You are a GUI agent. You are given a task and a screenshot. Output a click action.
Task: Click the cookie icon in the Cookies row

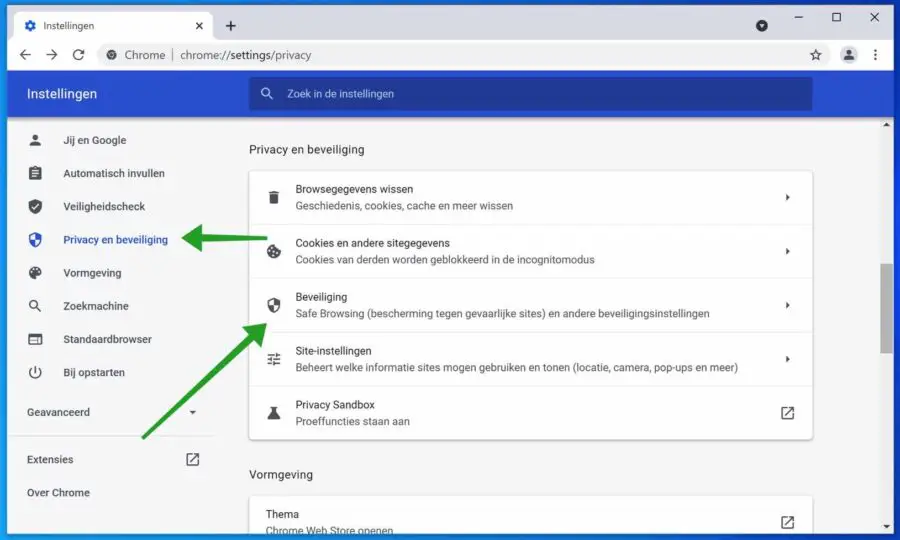(x=274, y=251)
